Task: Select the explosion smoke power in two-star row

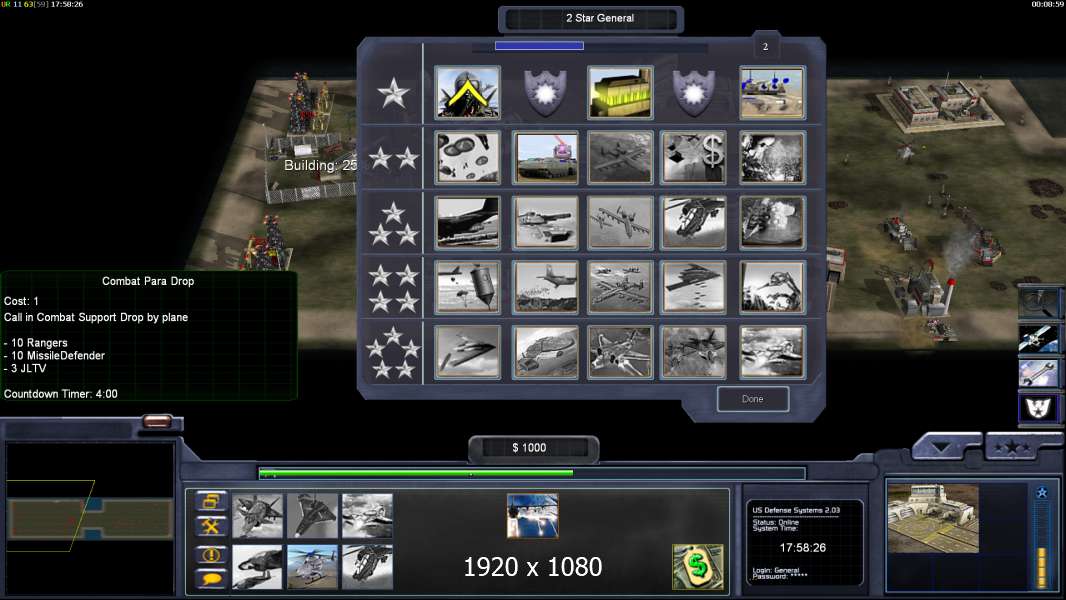Action: pyautogui.click(x=772, y=158)
